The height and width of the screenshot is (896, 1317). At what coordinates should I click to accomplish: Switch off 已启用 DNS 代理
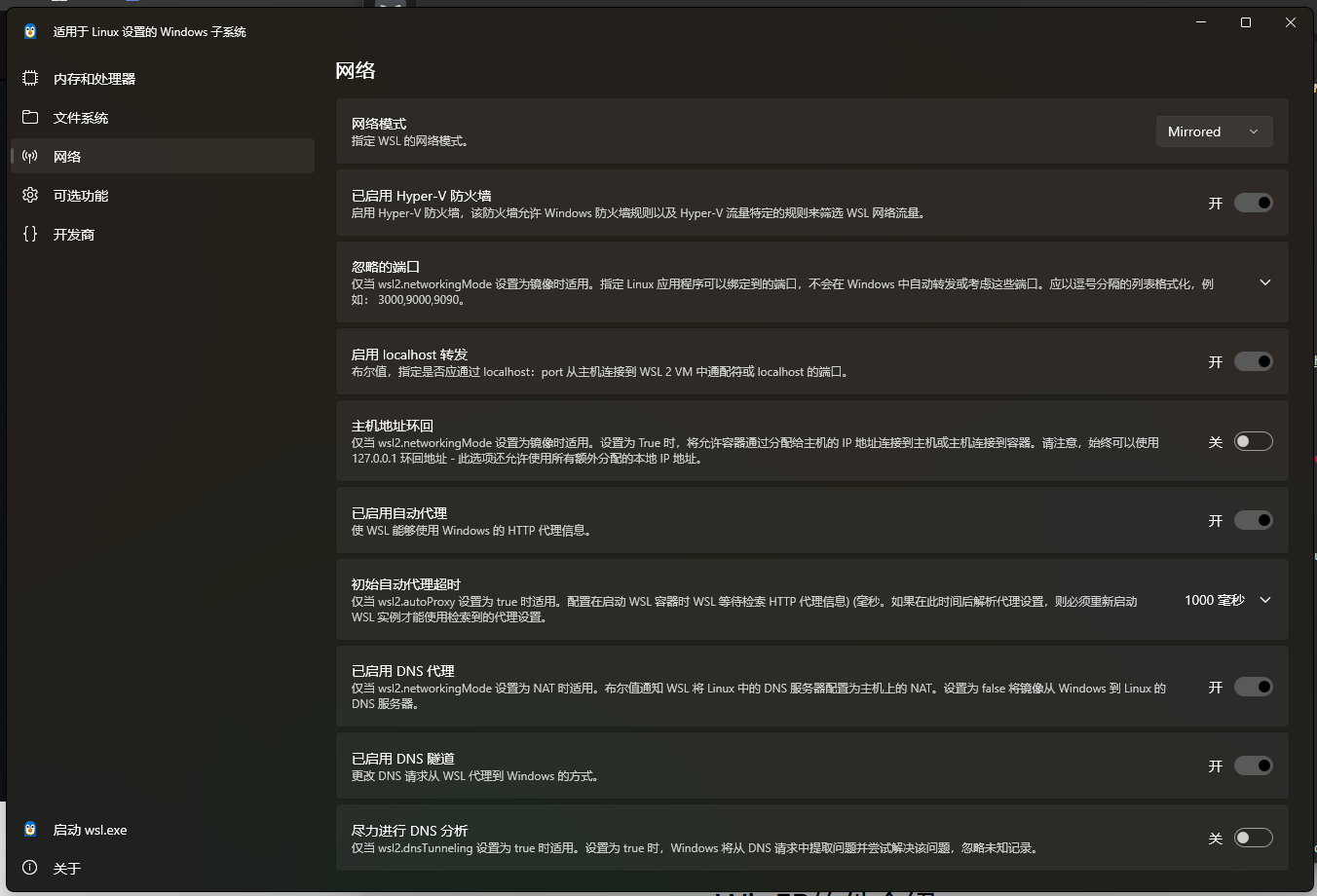click(x=1254, y=687)
